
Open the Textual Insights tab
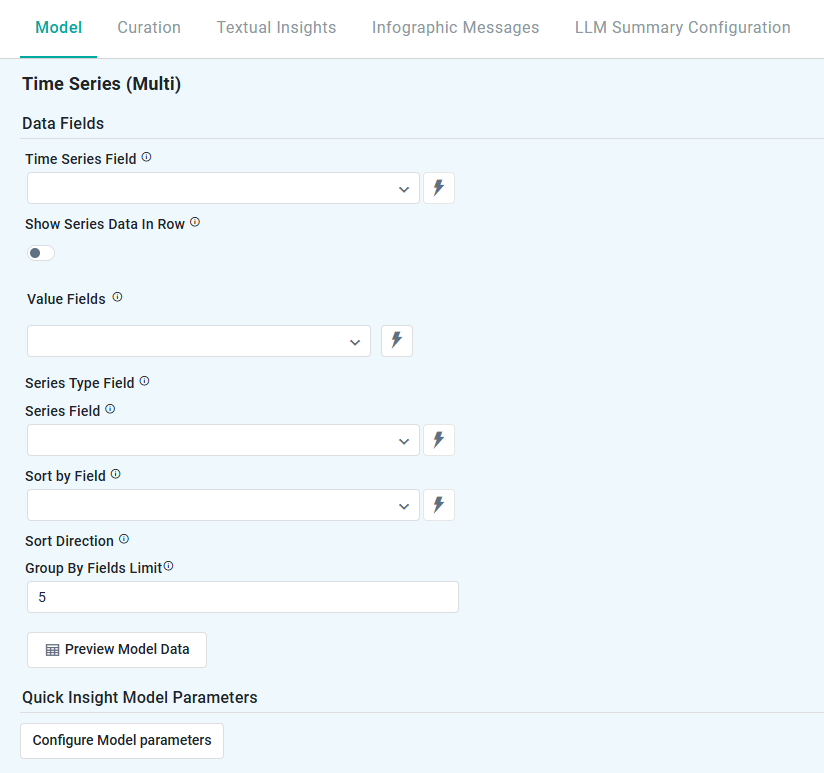276,28
